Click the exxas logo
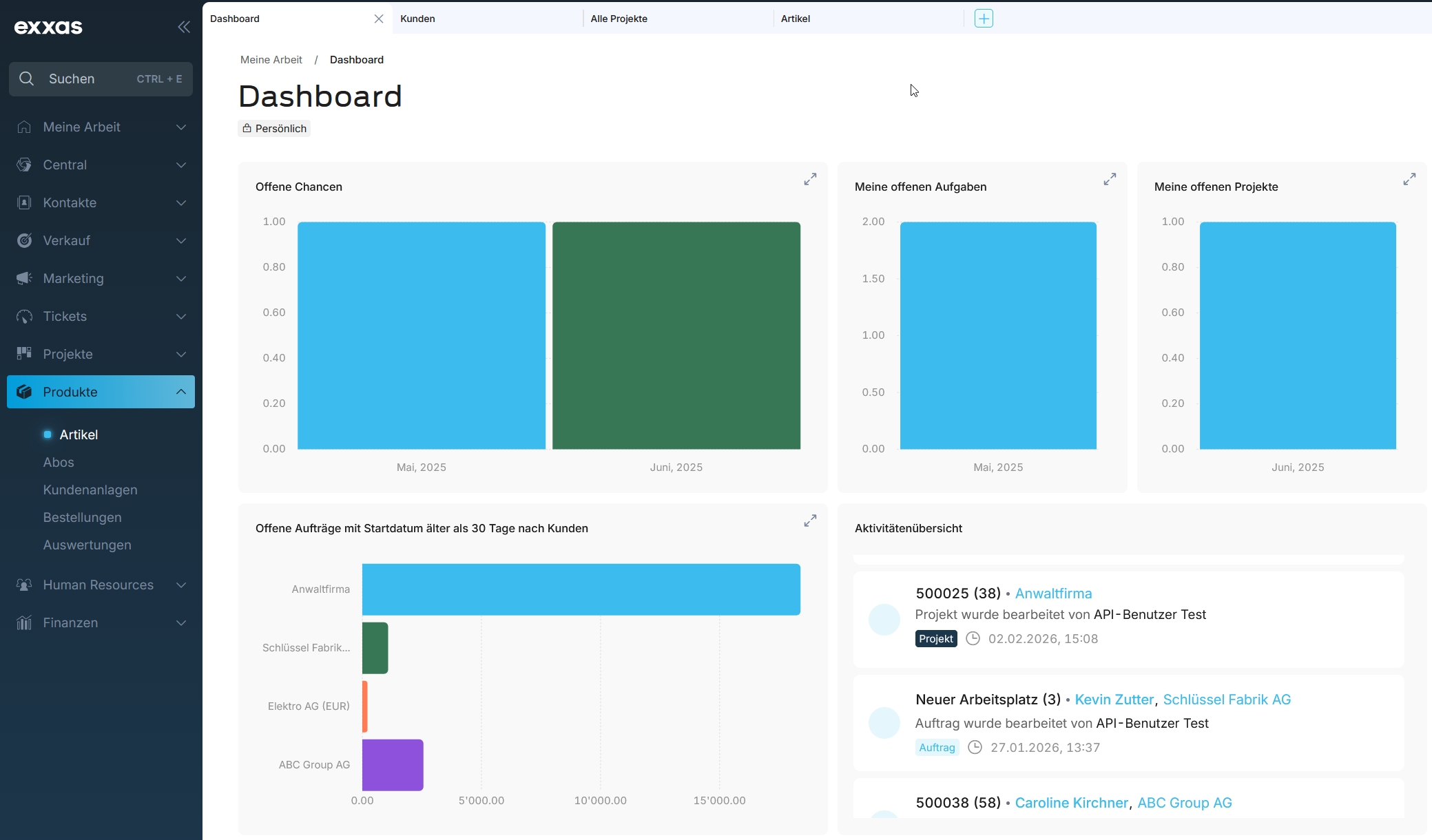The height and width of the screenshot is (840, 1432). [48, 27]
